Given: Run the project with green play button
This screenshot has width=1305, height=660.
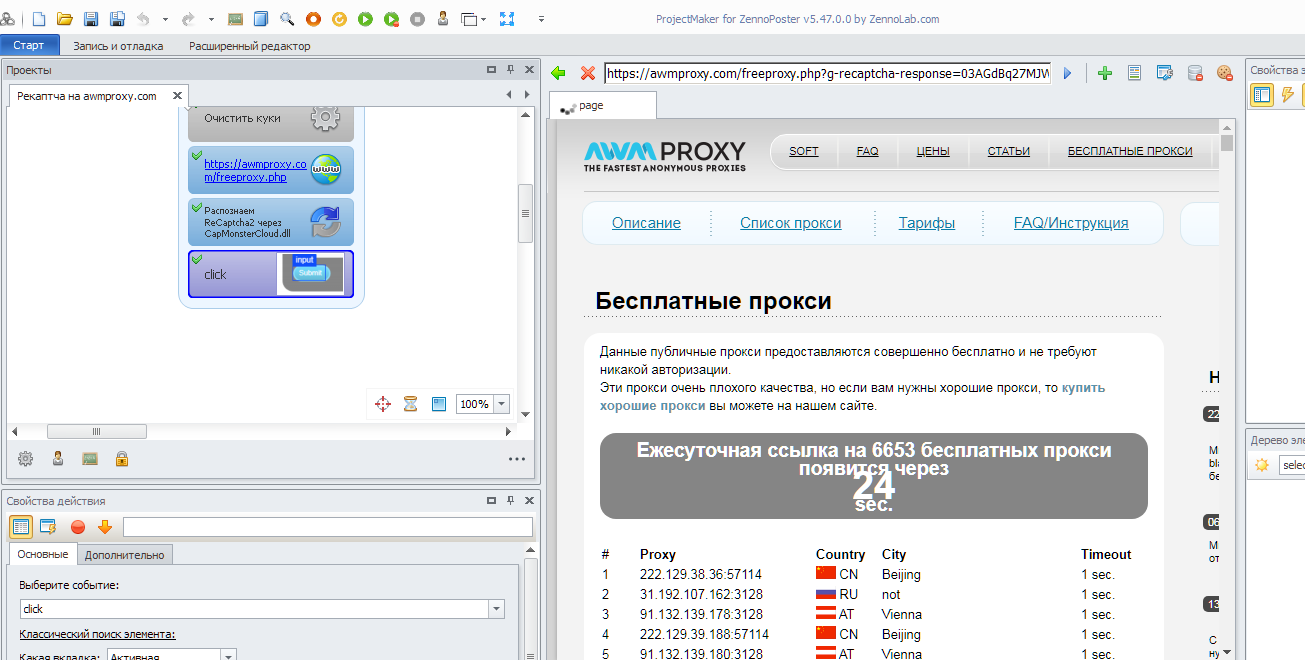Looking at the screenshot, I should pos(365,19).
